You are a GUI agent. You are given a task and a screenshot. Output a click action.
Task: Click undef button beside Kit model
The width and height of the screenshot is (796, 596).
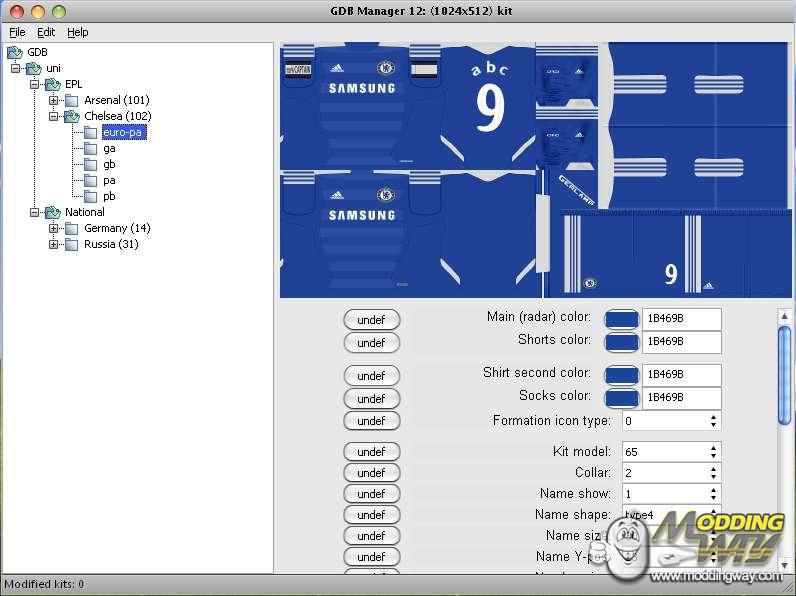click(x=371, y=452)
